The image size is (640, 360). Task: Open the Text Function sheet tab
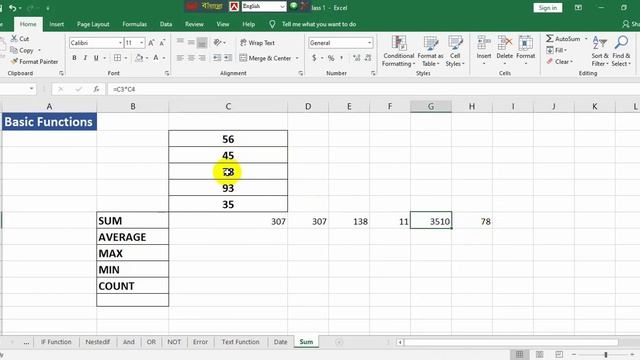(x=240, y=342)
